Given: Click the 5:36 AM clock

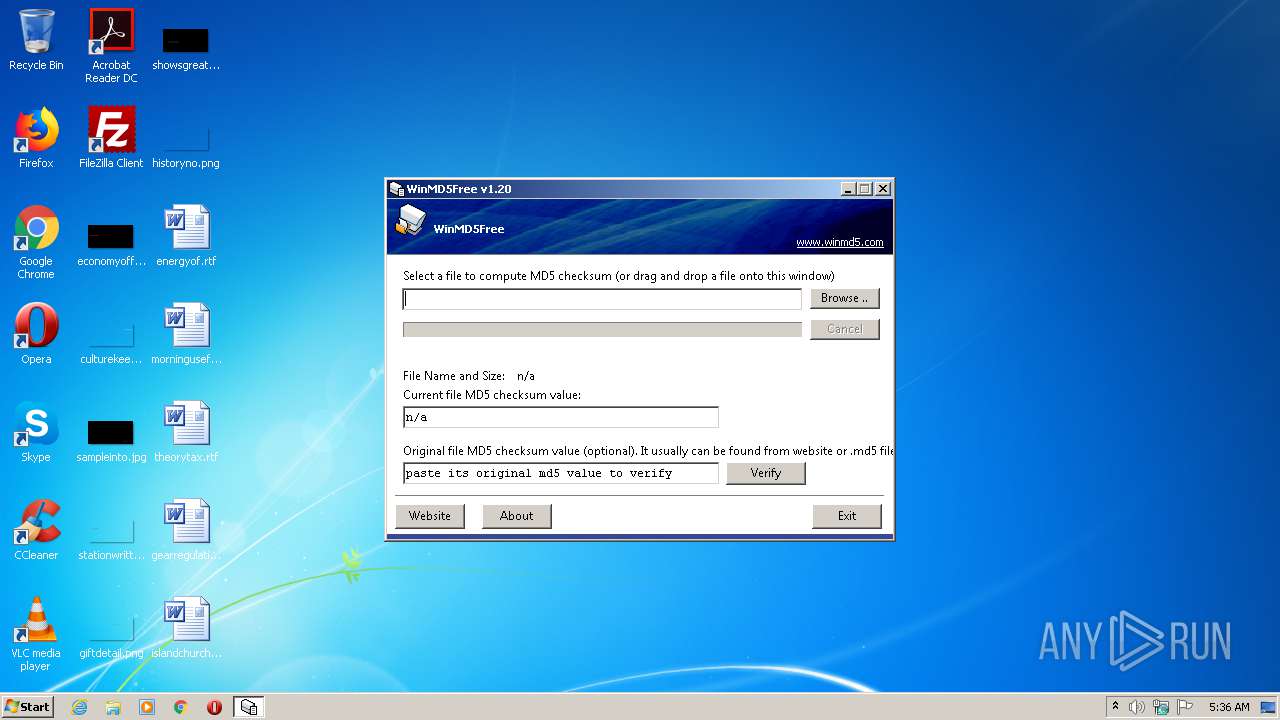Looking at the screenshot, I should 1229,707.
